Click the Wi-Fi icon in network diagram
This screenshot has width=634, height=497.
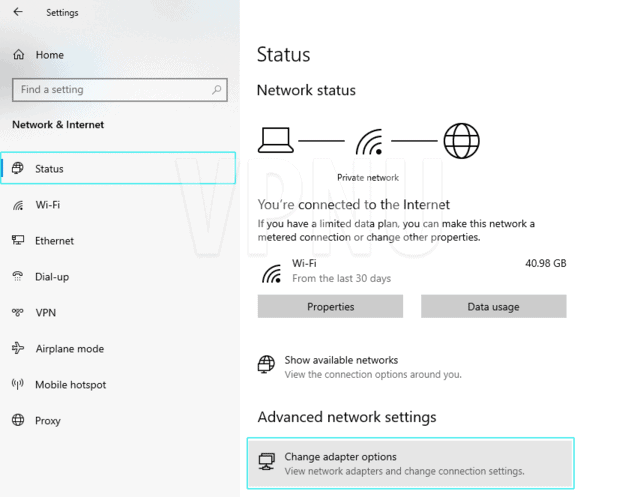[369, 142]
